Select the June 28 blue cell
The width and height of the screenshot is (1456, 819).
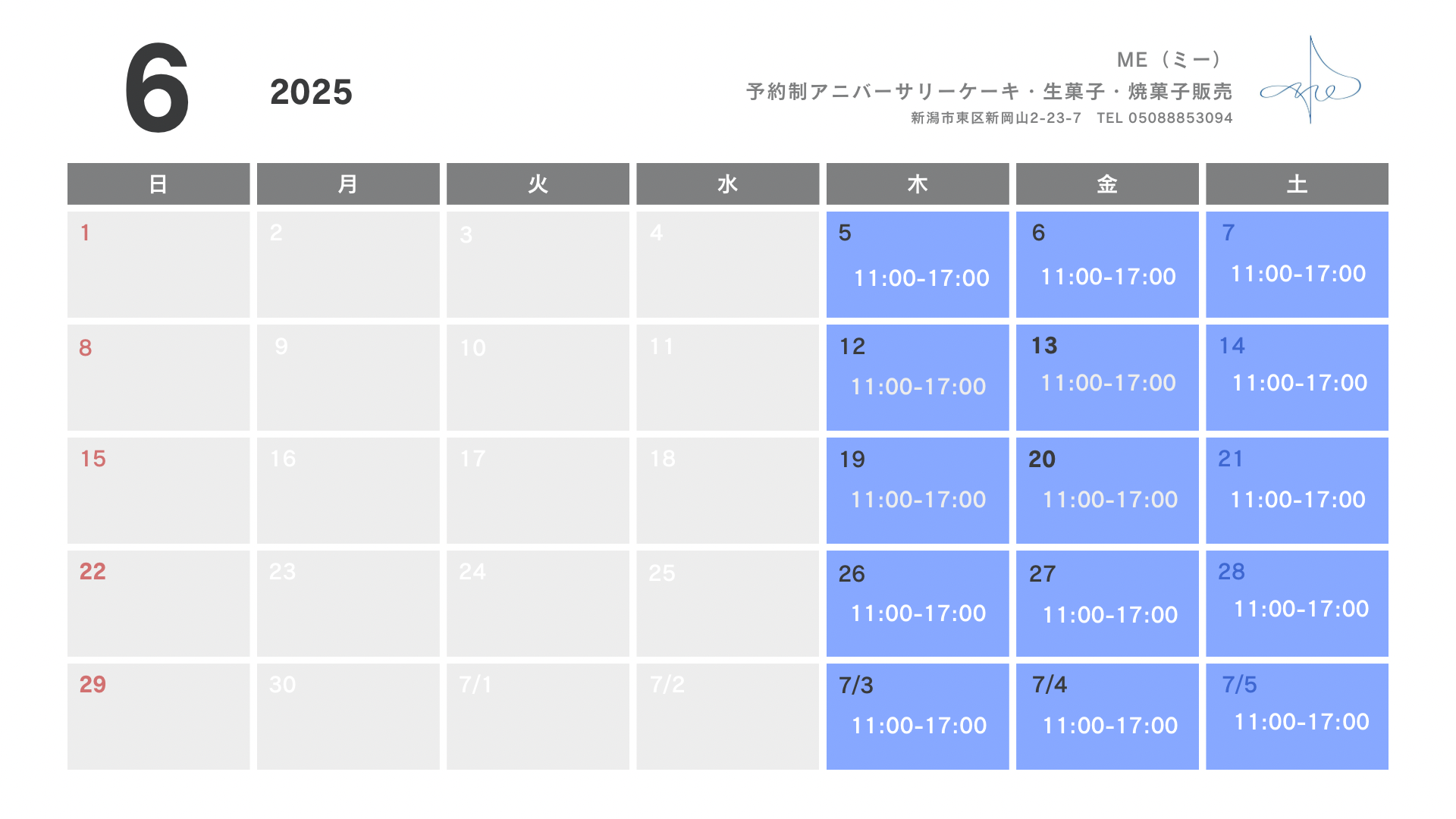point(1297,604)
